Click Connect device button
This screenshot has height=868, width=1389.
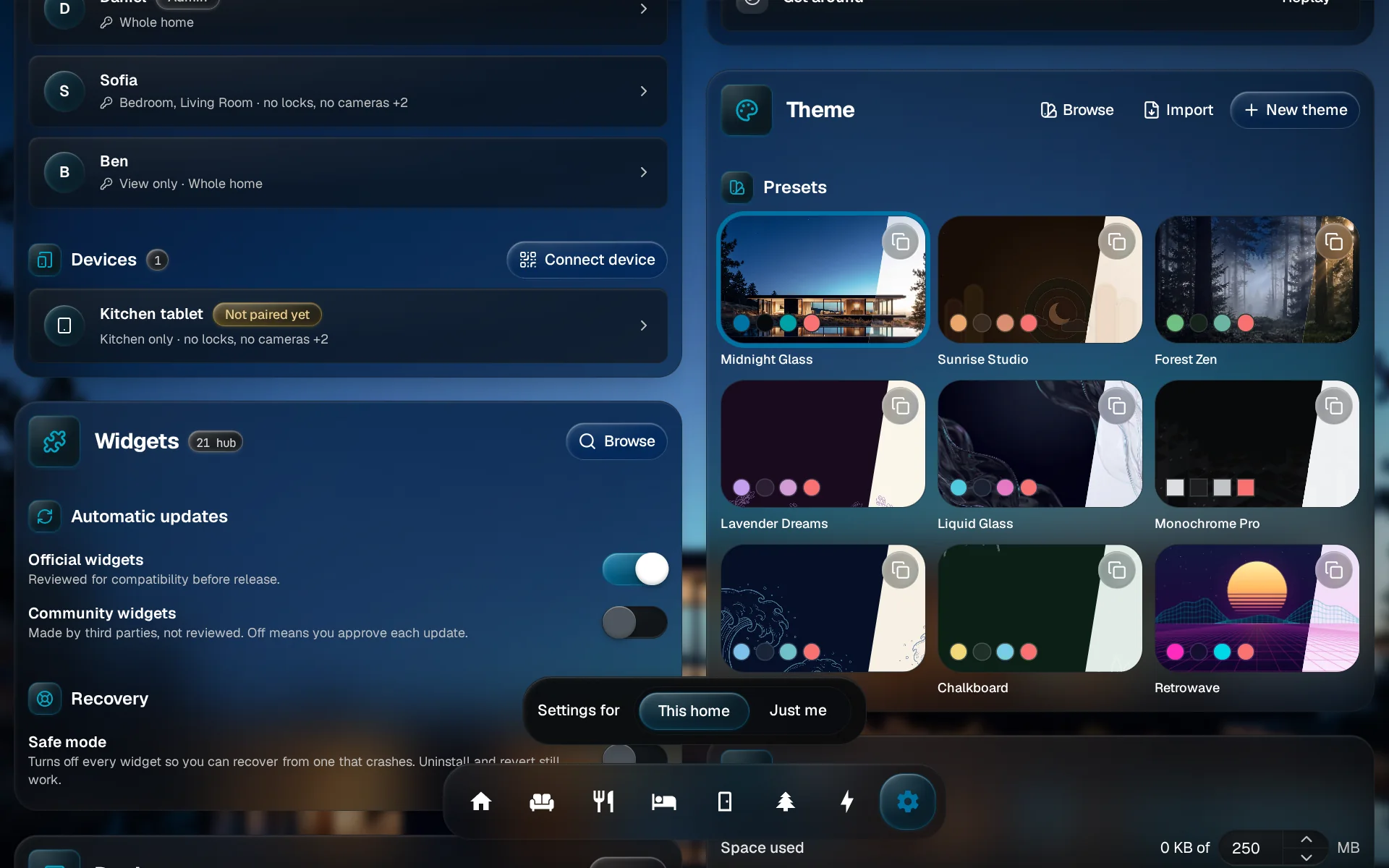pos(587,260)
